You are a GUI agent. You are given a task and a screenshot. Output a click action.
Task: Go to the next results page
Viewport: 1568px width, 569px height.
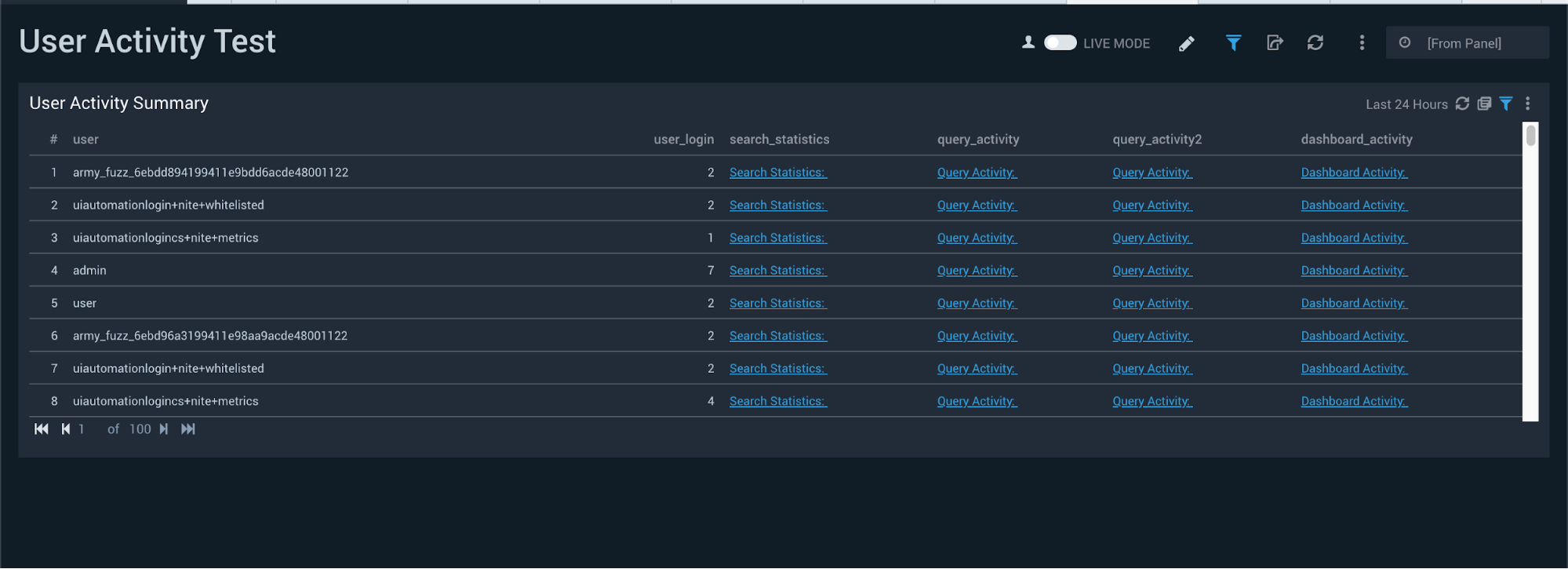(x=163, y=429)
